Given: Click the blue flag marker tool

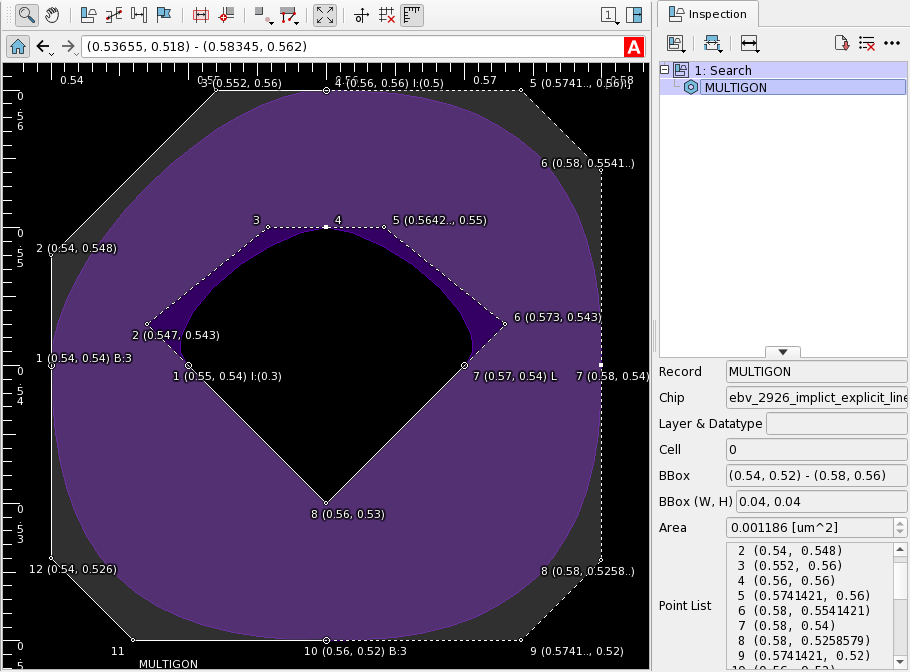Looking at the screenshot, I should [164, 15].
